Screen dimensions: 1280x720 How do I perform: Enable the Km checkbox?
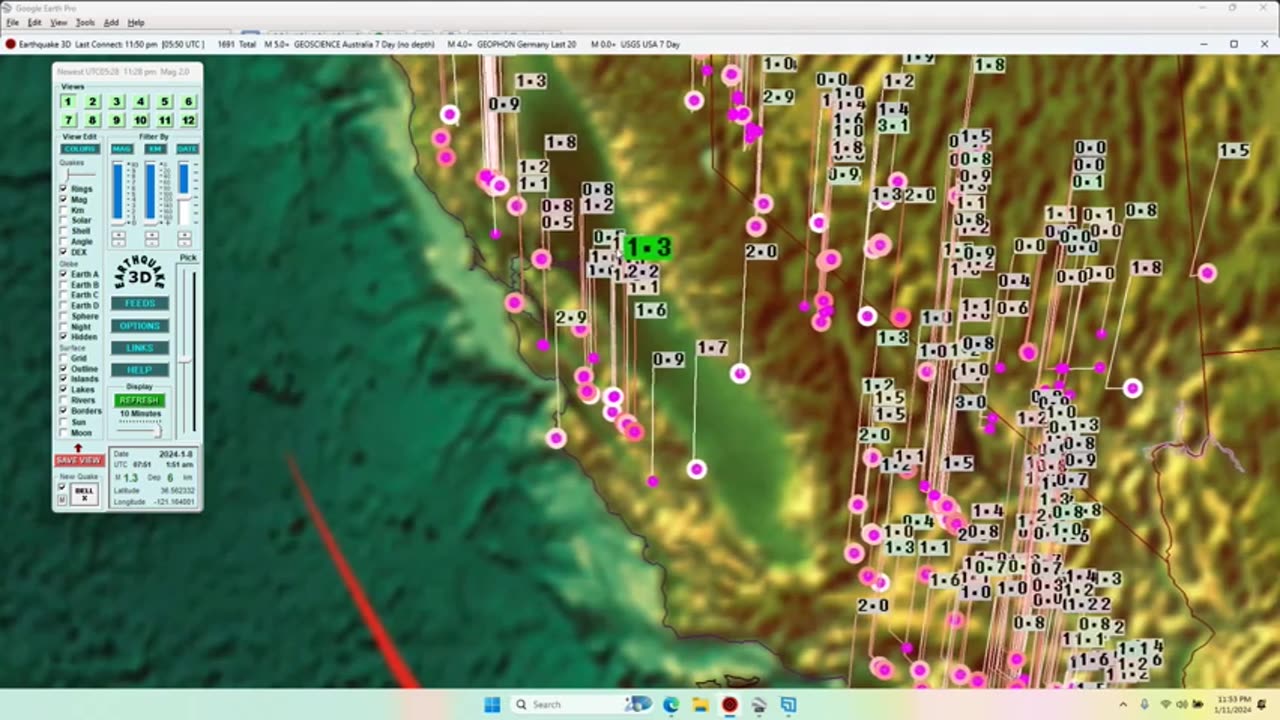pos(64,210)
